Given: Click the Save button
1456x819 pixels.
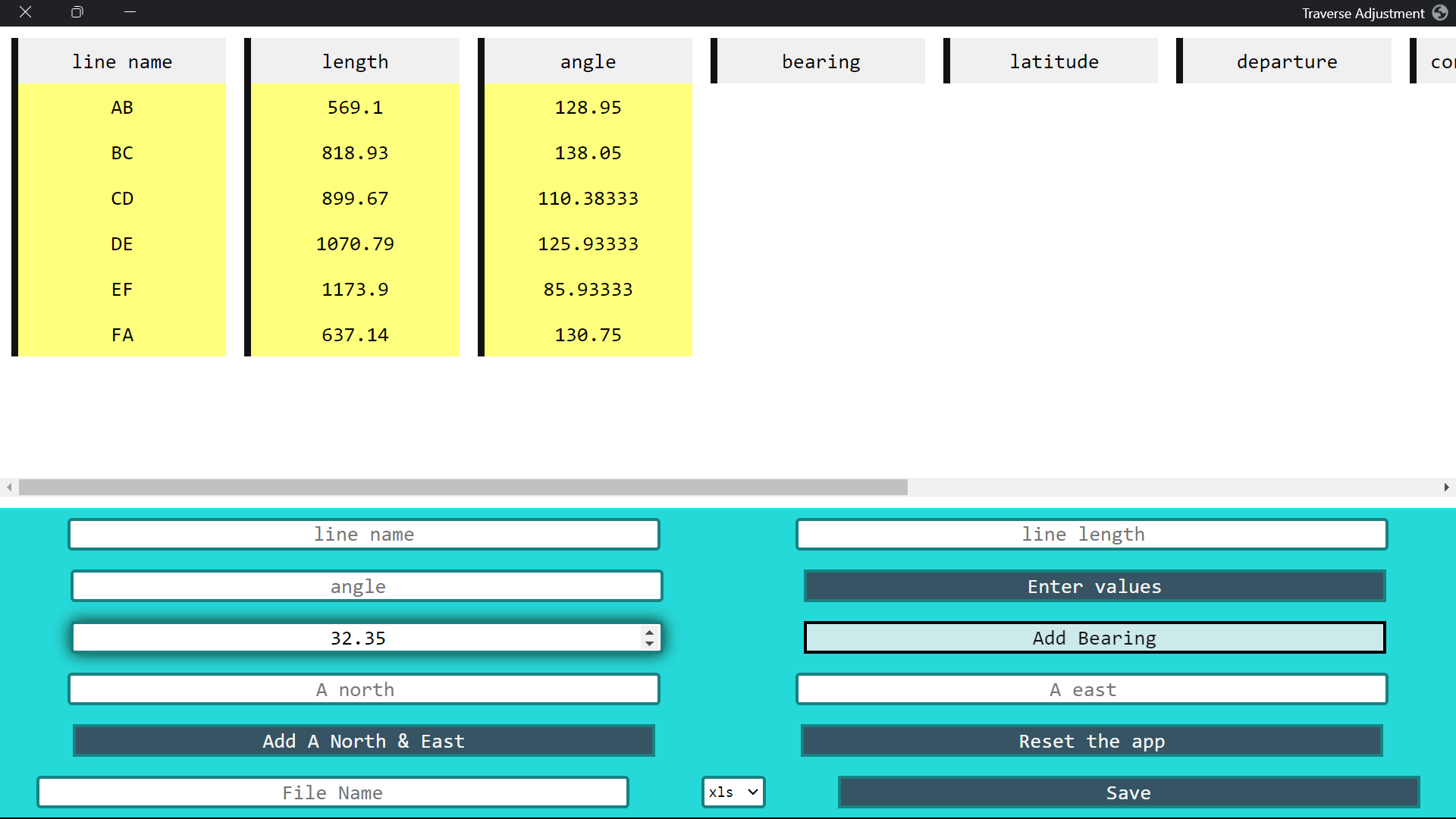Looking at the screenshot, I should (x=1128, y=792).
